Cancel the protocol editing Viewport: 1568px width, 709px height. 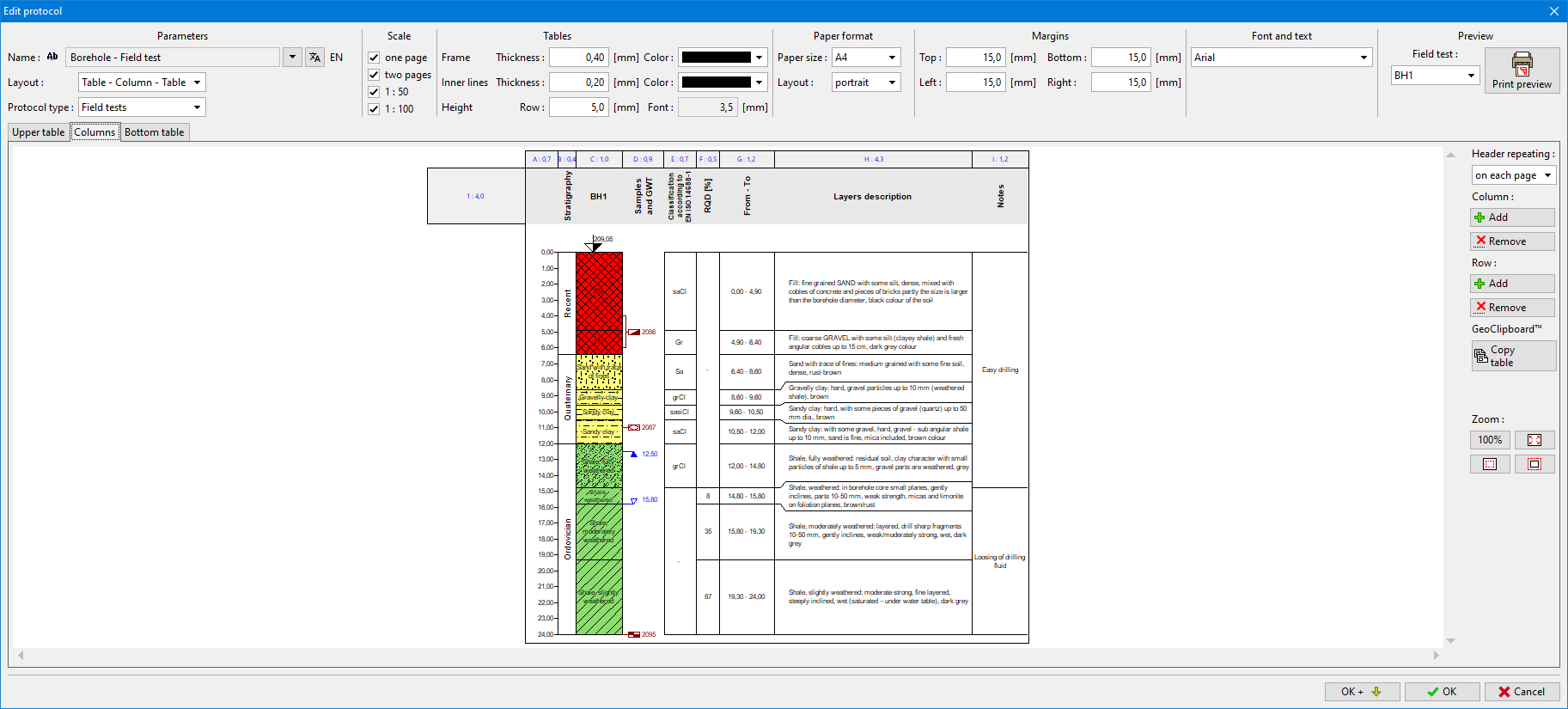point(1522,692)
